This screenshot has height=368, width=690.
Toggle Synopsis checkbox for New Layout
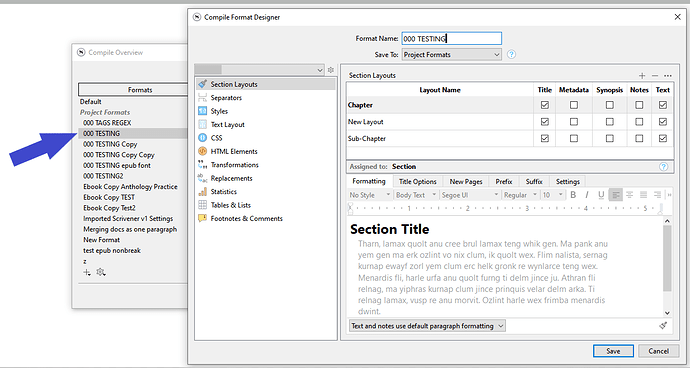click(x=609, y=122)
